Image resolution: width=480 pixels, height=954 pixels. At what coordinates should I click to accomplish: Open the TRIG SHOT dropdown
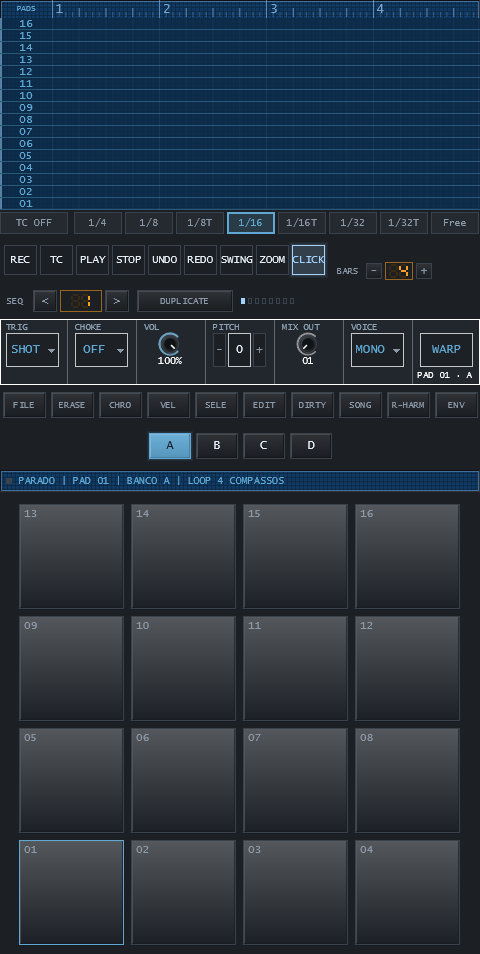click(32, 350)
